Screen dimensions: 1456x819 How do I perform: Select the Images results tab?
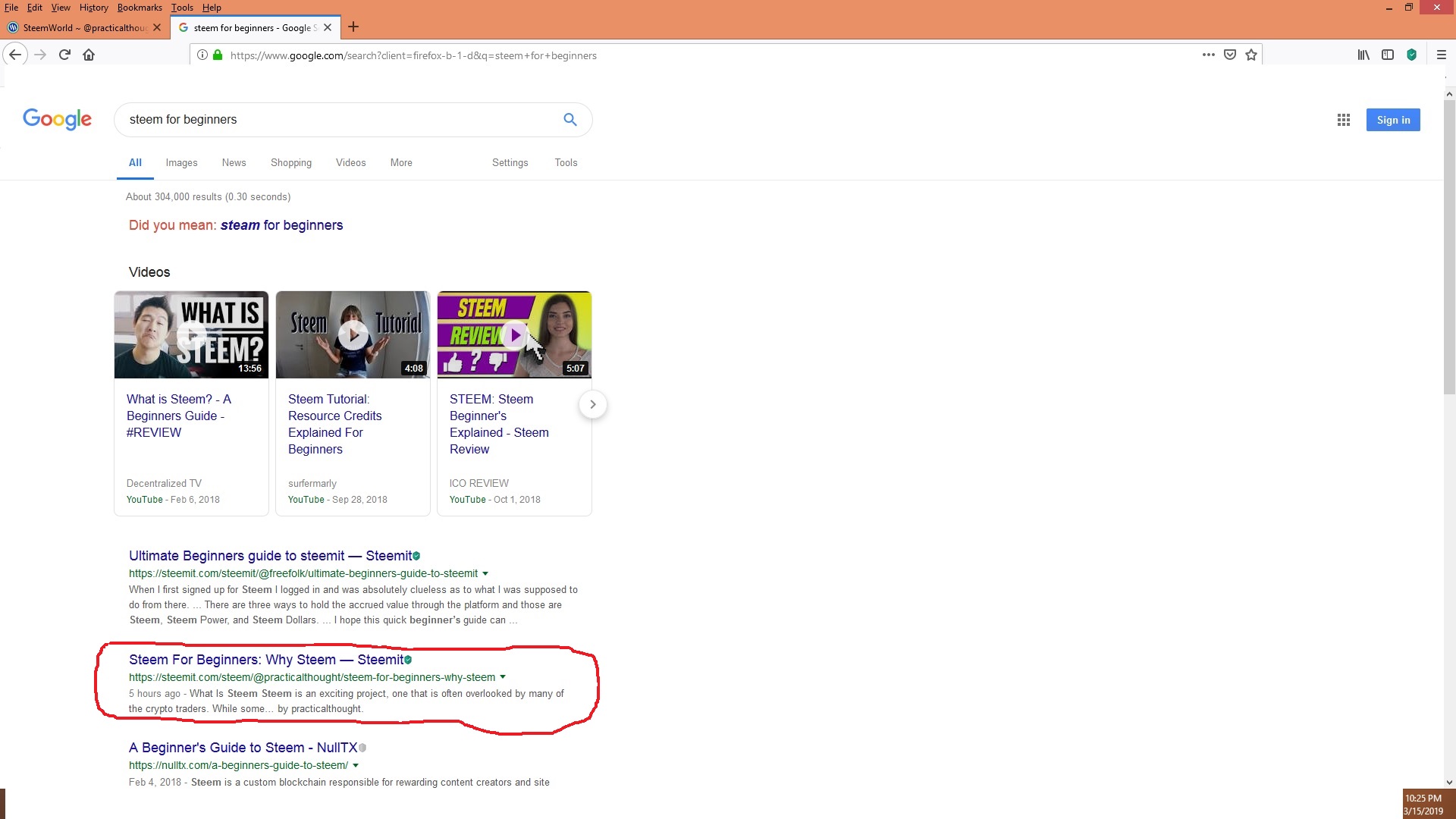[181, 162]
